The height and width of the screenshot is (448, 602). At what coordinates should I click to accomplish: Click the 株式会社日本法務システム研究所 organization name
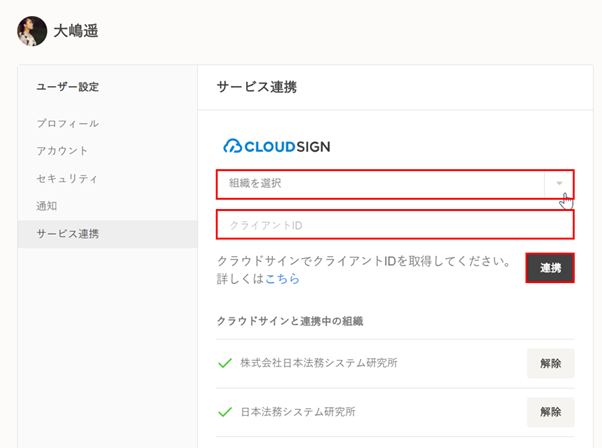pyautogui.click(x=326, y=363)
